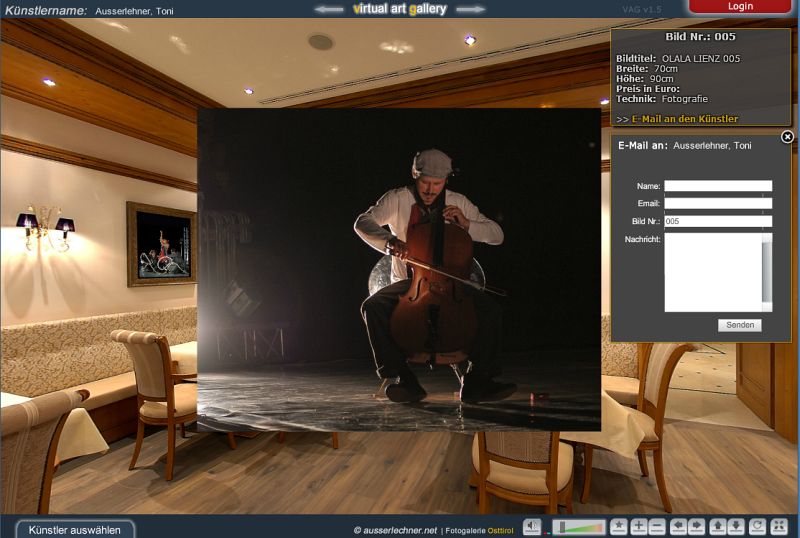Viewport: 800px width, 538px height.
Task: Pan left with the left arrow icon
Action: pos(679,527)
